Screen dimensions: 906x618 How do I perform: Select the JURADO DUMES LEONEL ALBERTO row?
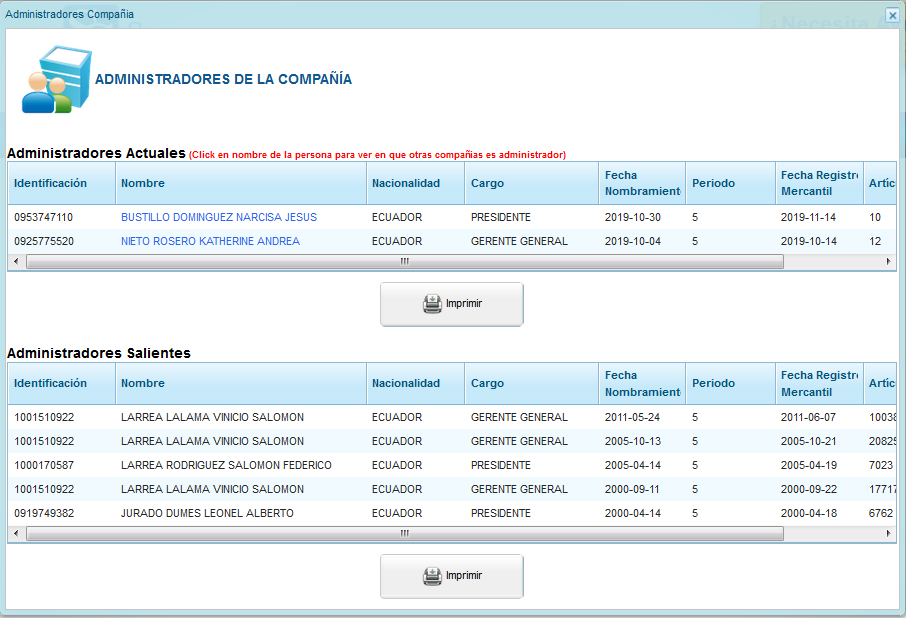point(207,513)
